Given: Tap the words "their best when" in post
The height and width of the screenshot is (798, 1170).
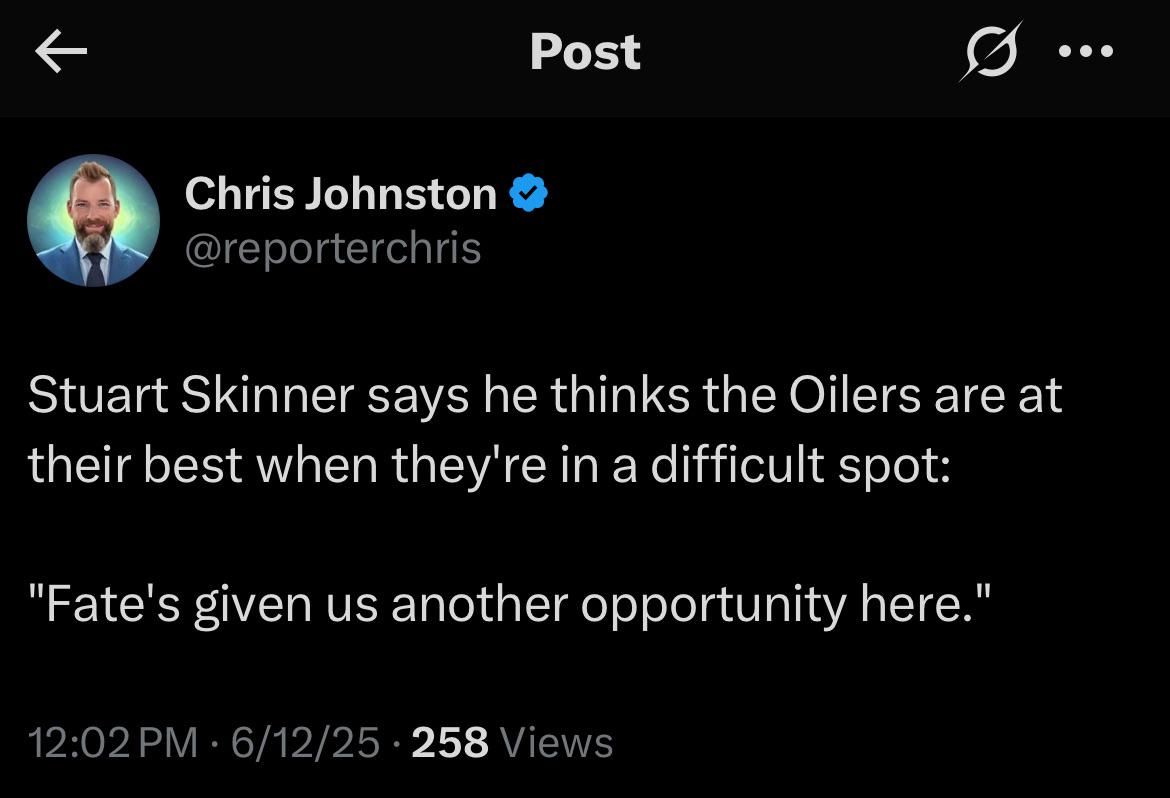Looking at the screenshot, I should pos(203,464).
